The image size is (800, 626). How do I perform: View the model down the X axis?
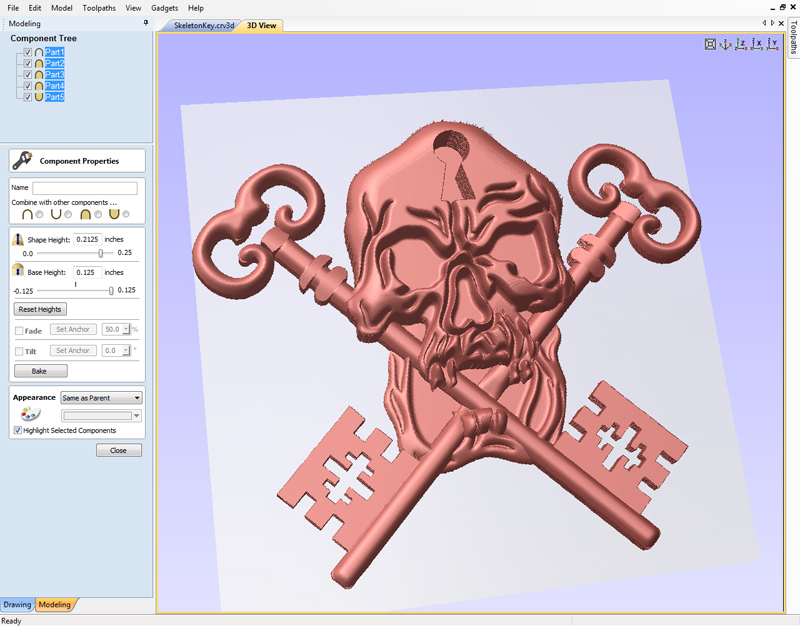click(757, 44)
